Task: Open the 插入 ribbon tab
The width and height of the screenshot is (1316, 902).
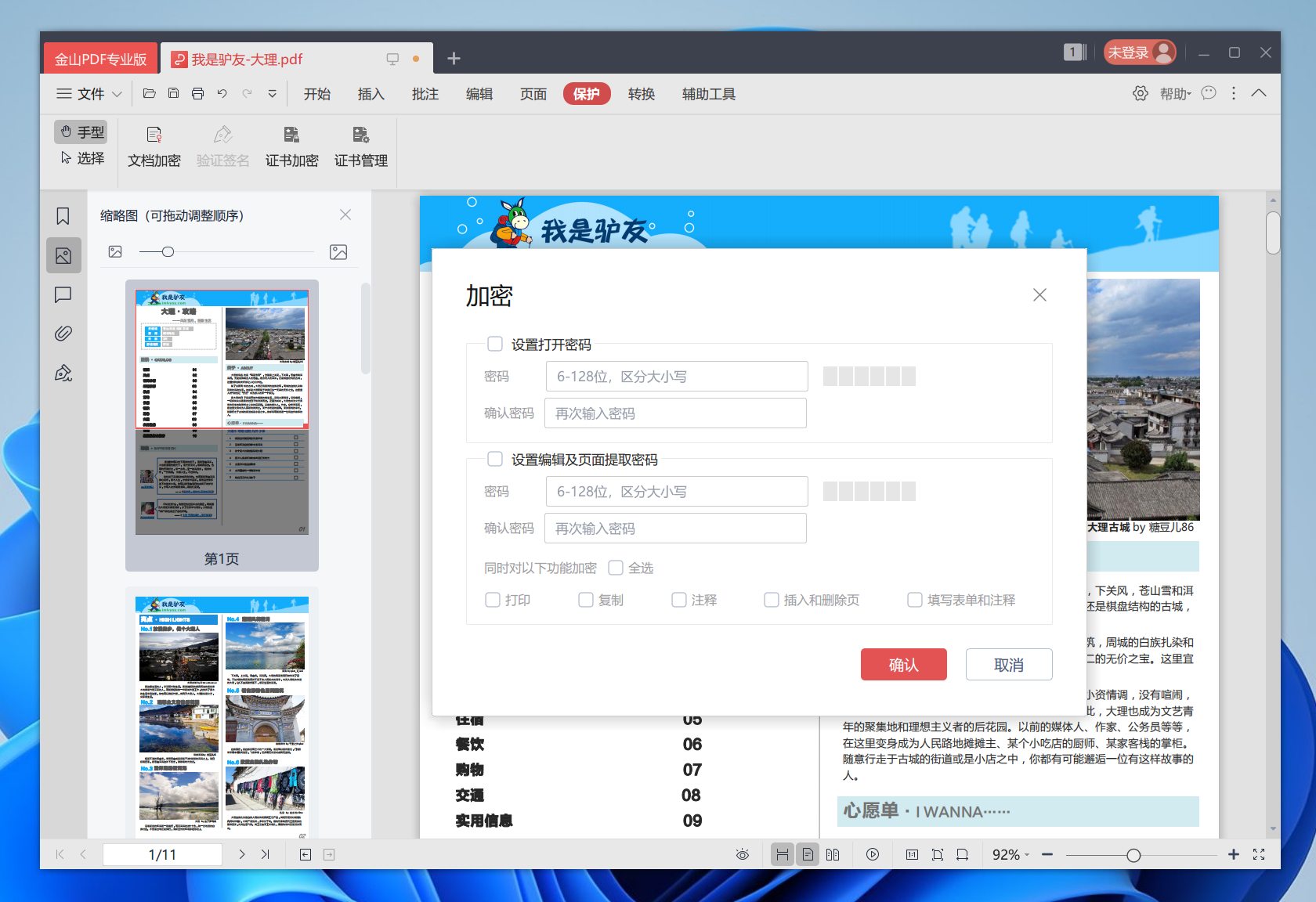Action: click(x=371, y=94)
